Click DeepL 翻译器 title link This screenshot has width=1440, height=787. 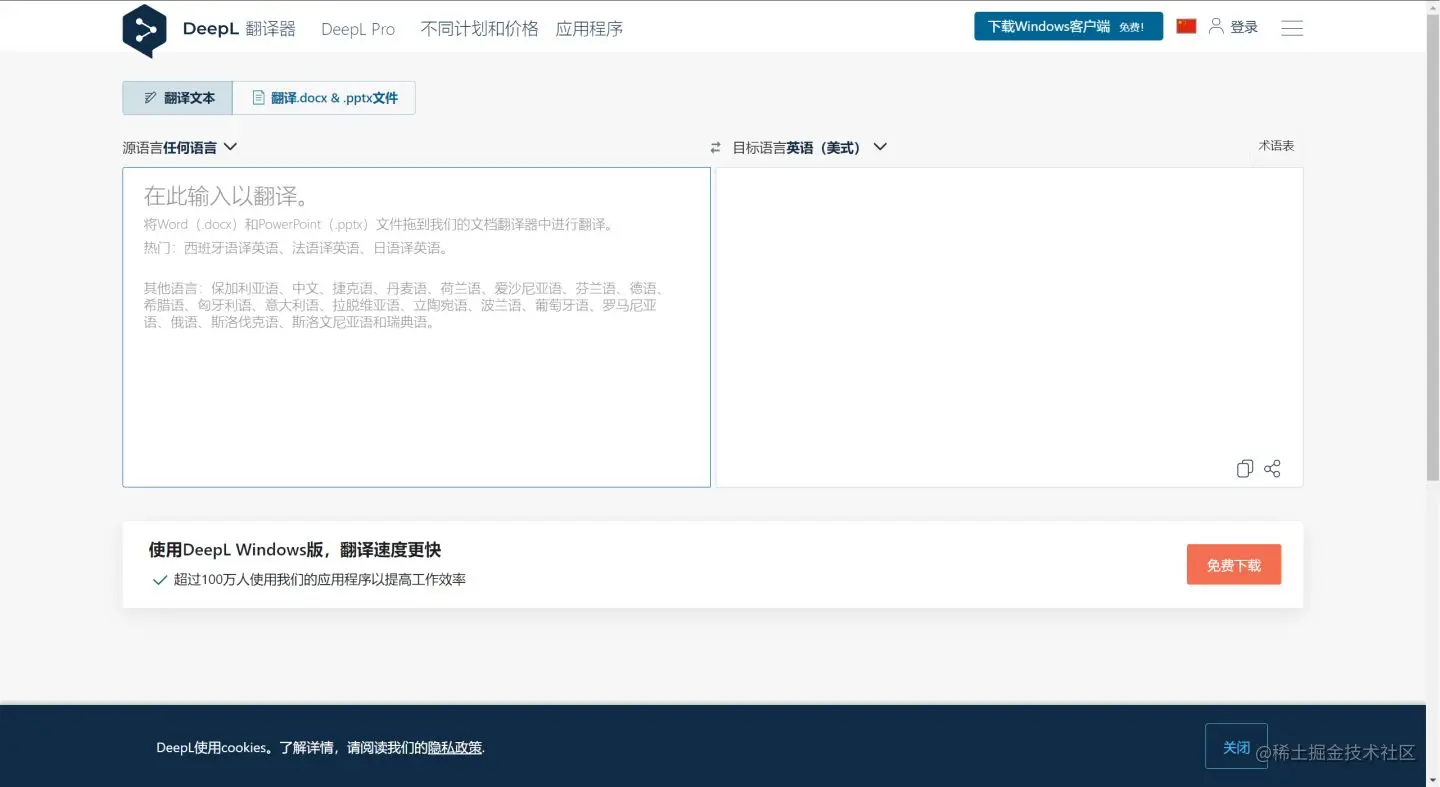pyautogui.click(x=239, y=29)
